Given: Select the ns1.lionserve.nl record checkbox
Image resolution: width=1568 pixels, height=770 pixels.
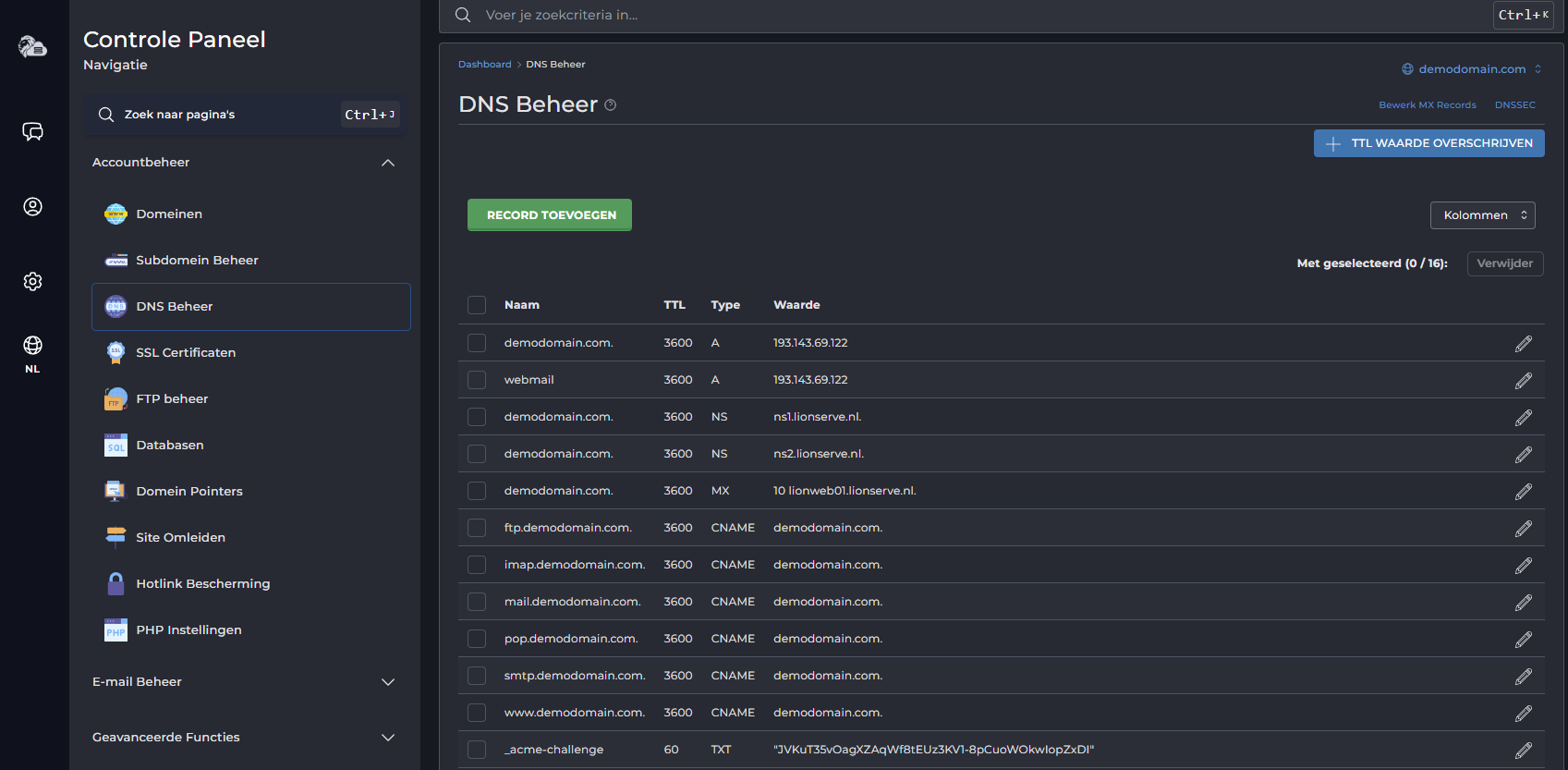Looking at the screenshot, I should 477,417.
